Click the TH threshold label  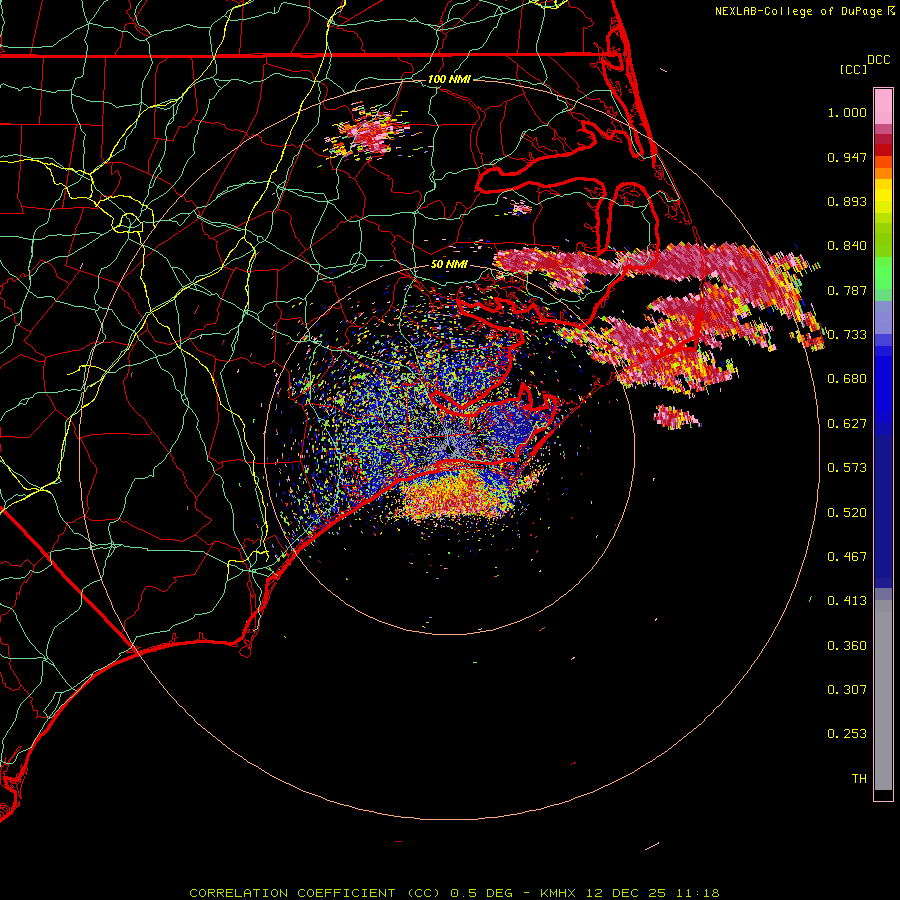tap(859, 779)
